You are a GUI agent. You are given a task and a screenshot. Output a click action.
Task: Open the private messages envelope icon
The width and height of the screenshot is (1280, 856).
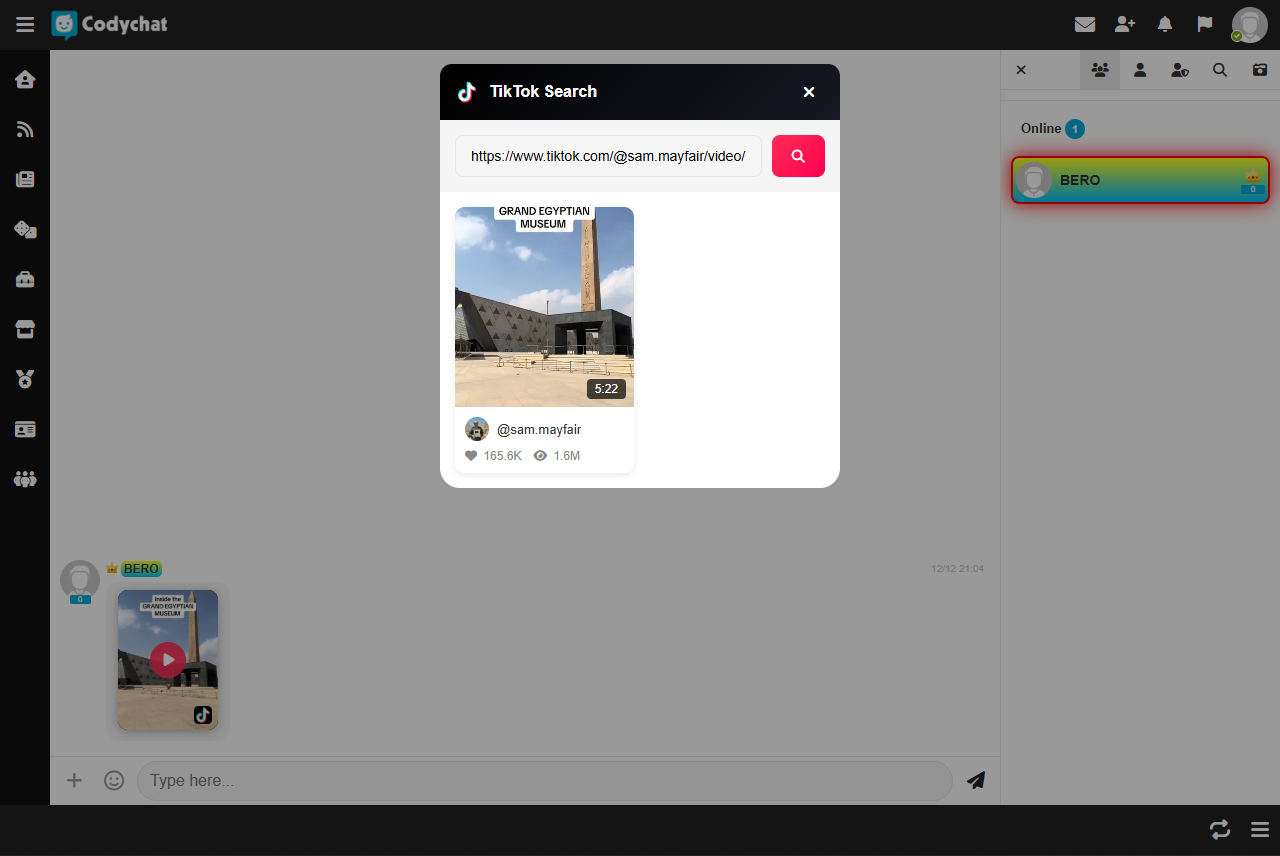(1084, 24)
